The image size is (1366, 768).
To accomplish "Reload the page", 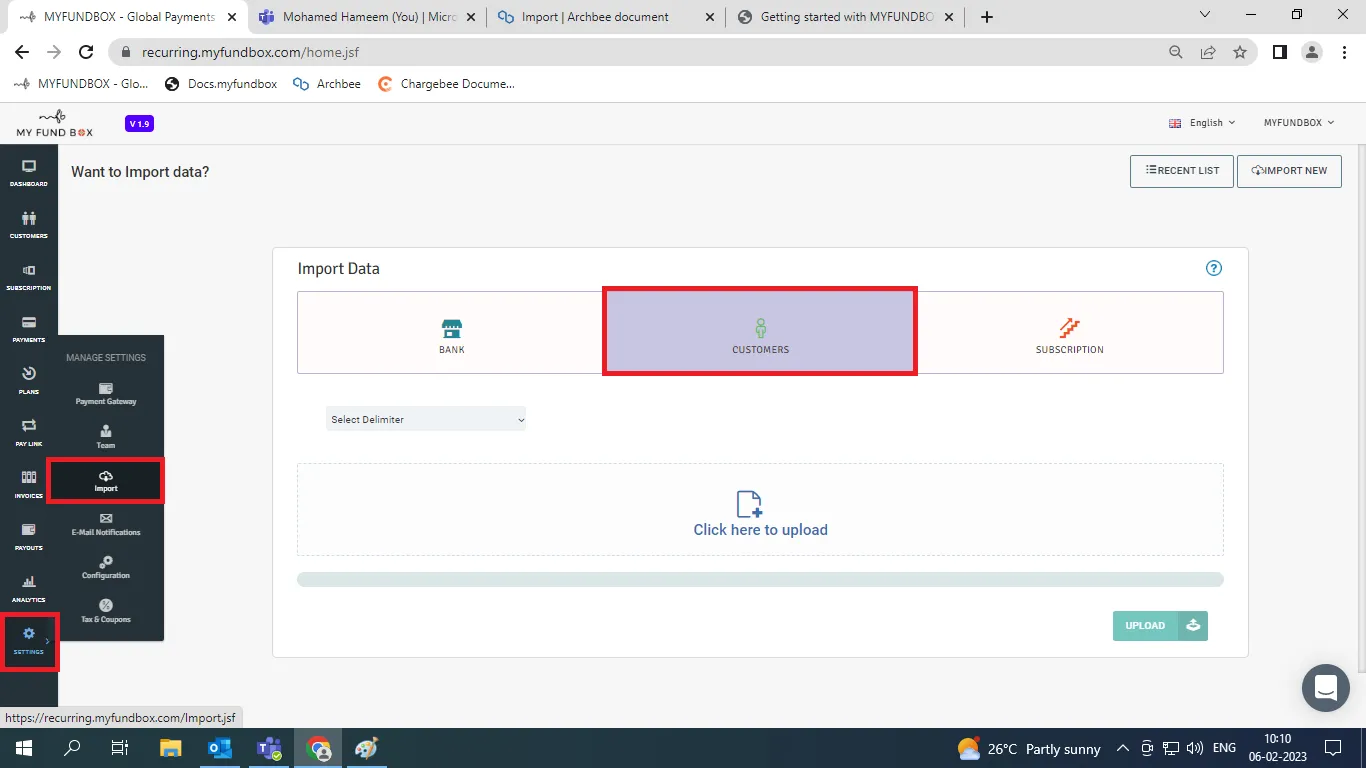I will point(86,52).
